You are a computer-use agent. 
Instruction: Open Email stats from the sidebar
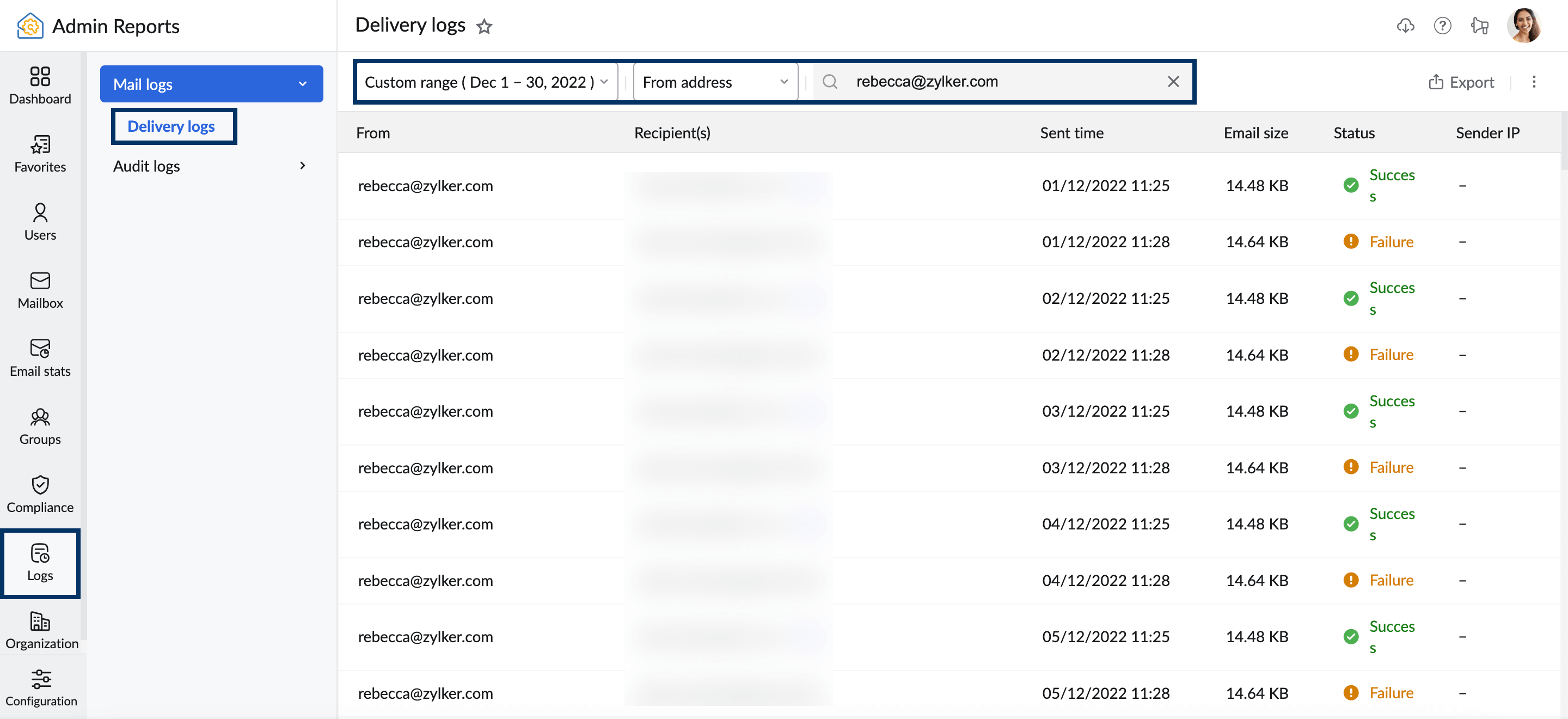40,358
